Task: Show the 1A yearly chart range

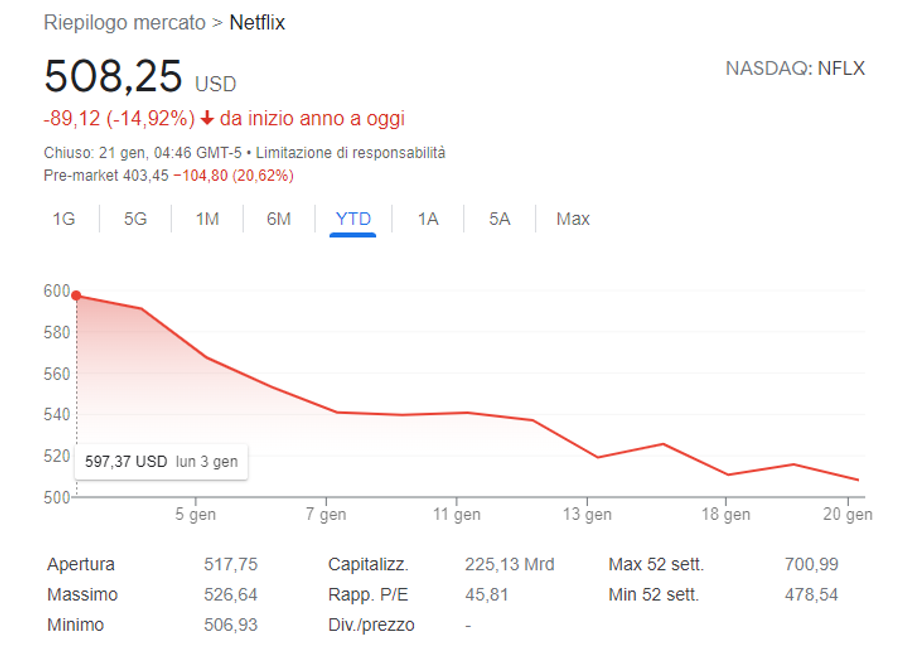Action: pos(428,219)
